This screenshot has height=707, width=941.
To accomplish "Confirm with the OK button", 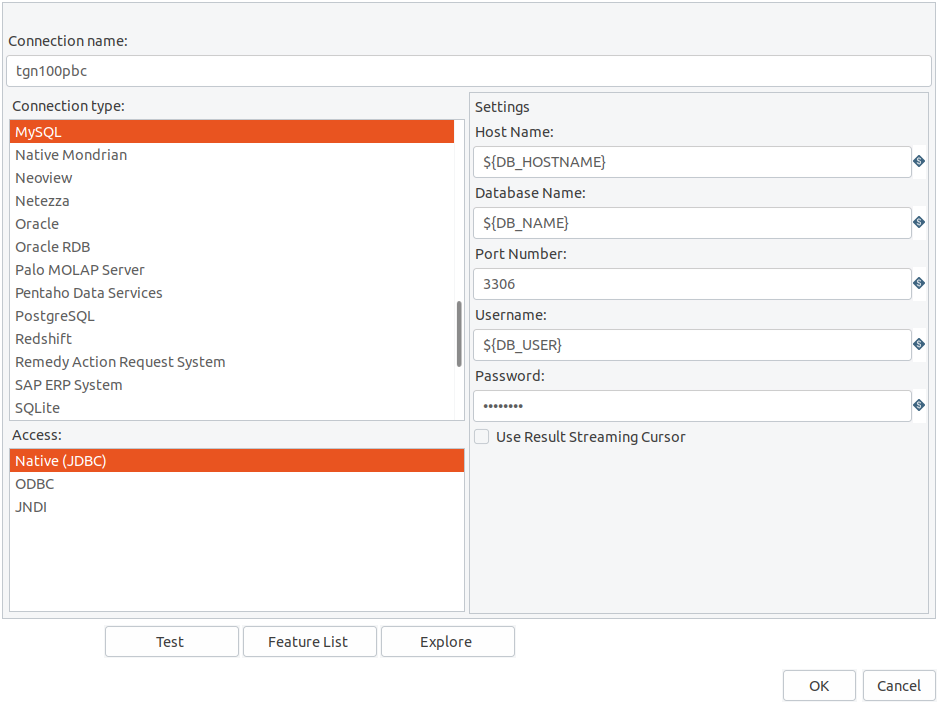I will (819, 685).
